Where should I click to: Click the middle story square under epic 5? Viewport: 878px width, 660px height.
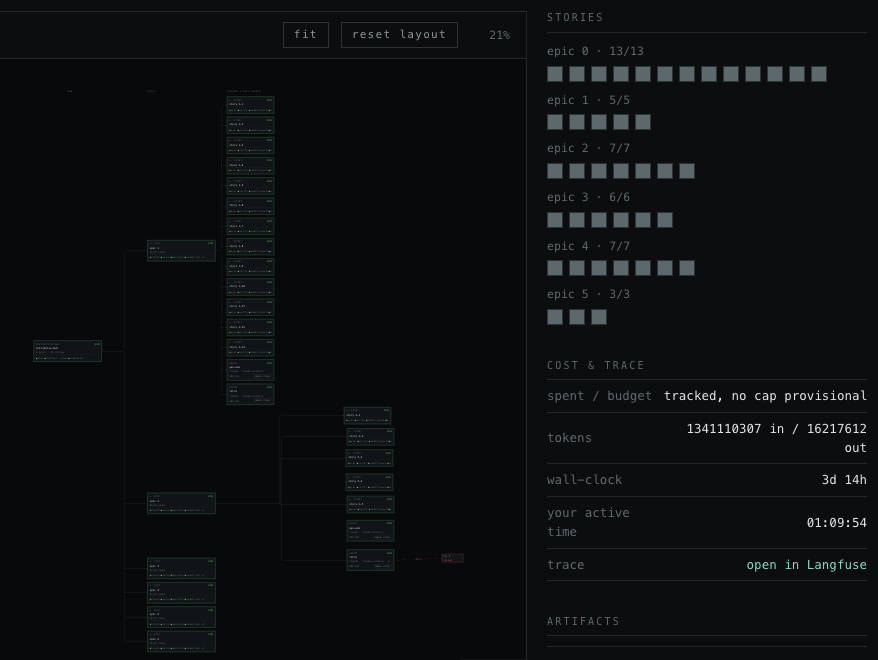(577, 317)
